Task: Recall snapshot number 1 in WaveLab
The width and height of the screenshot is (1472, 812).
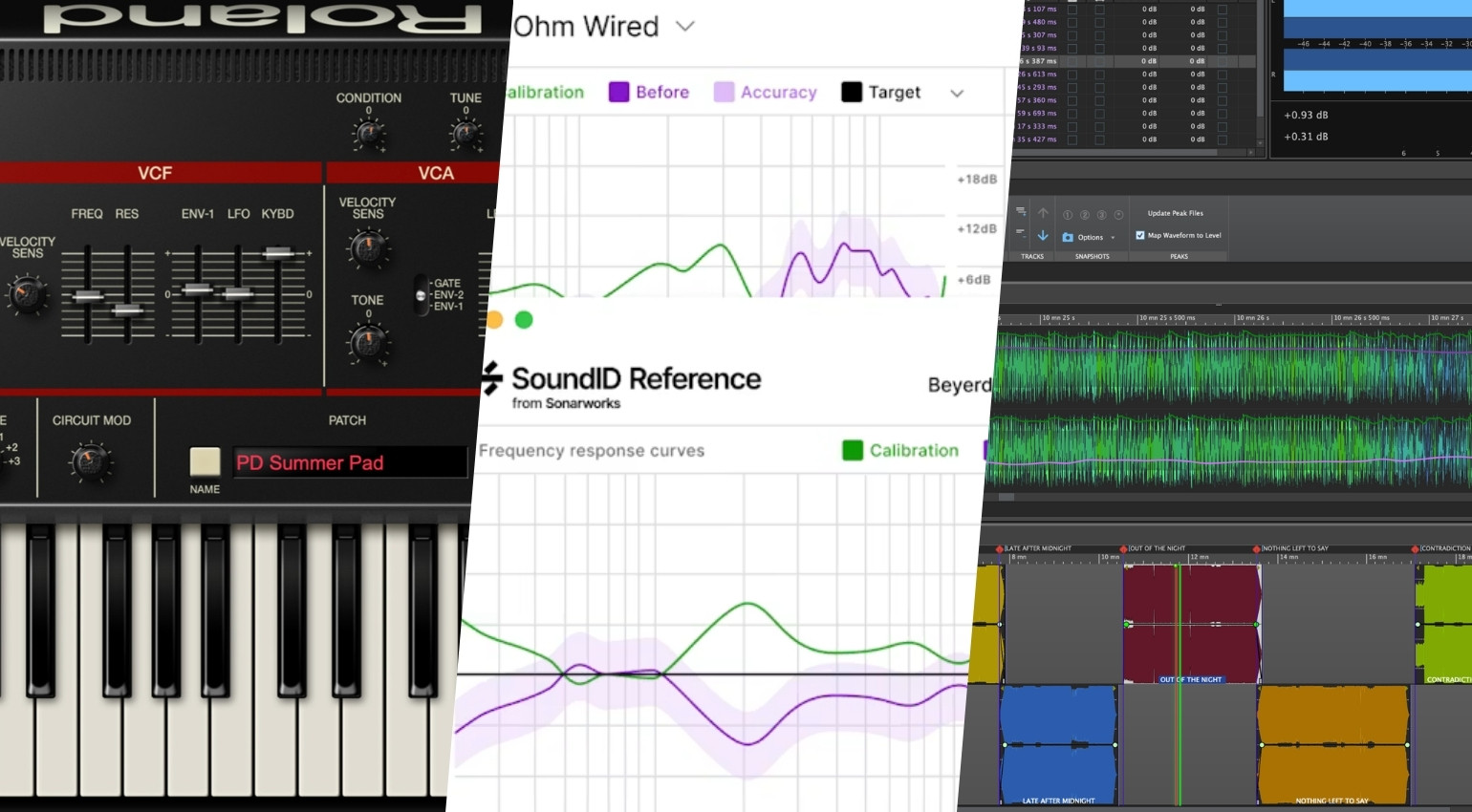Action: (1068, 215)
